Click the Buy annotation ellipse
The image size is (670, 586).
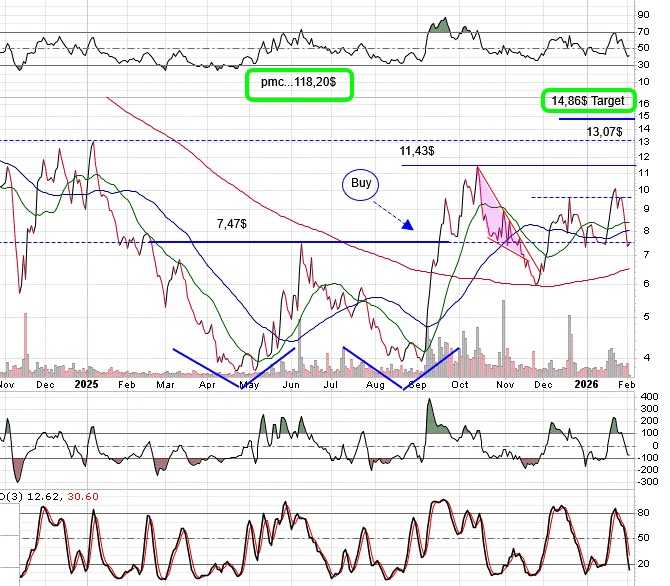(x=362, y=184)
